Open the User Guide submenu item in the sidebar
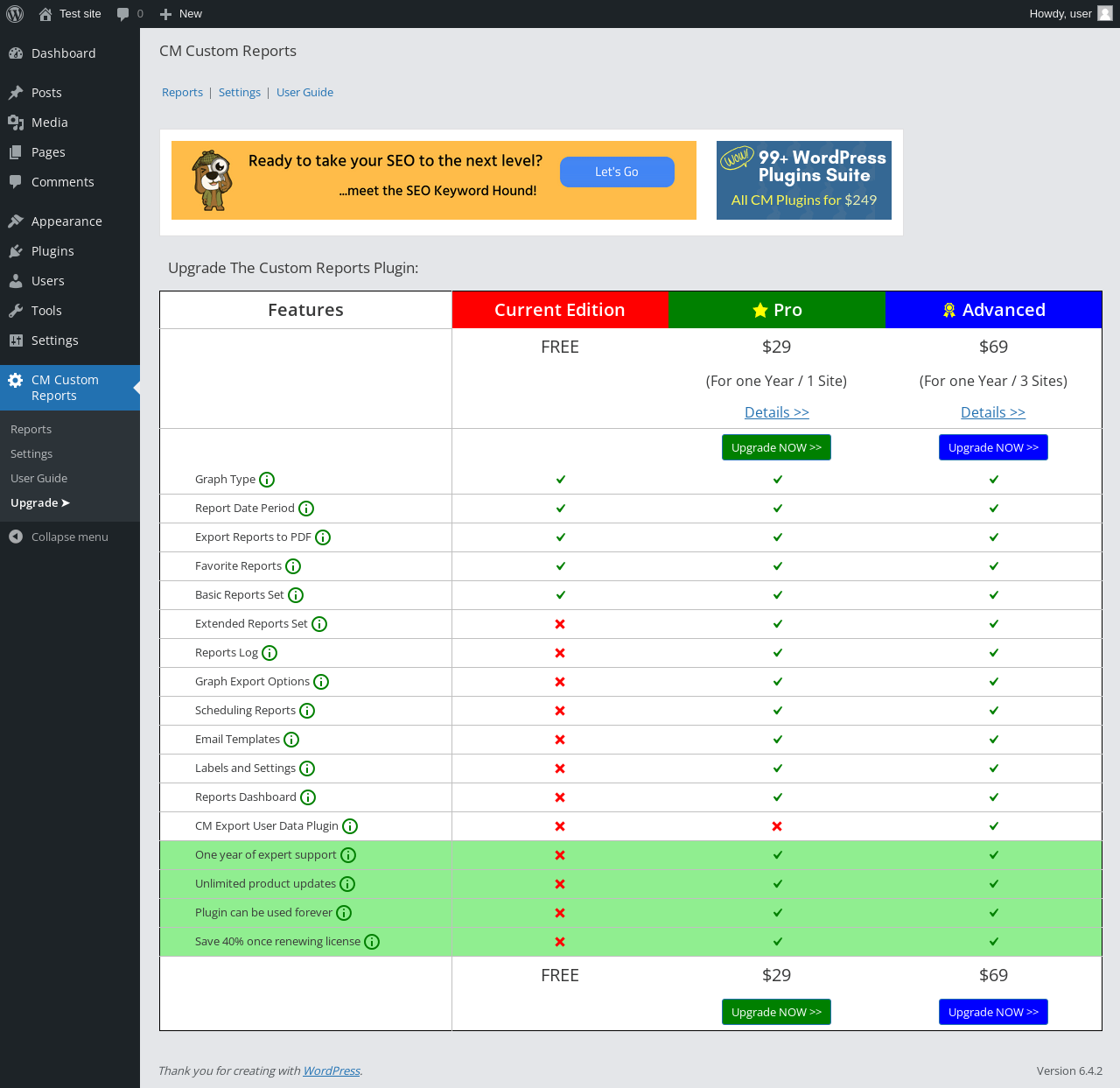Screen dimensions: 1120x1088 pos(39,478)
